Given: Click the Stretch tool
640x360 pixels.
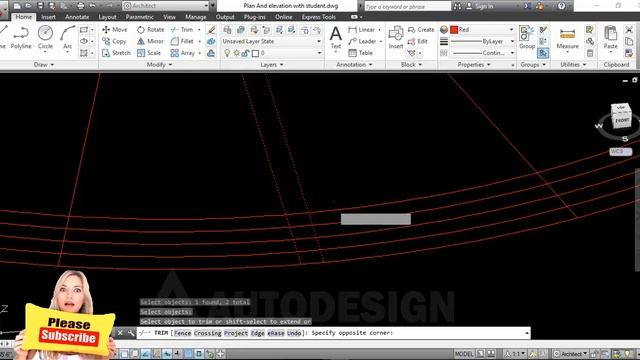Looking at the screenshot, I should tap(116, 53).
